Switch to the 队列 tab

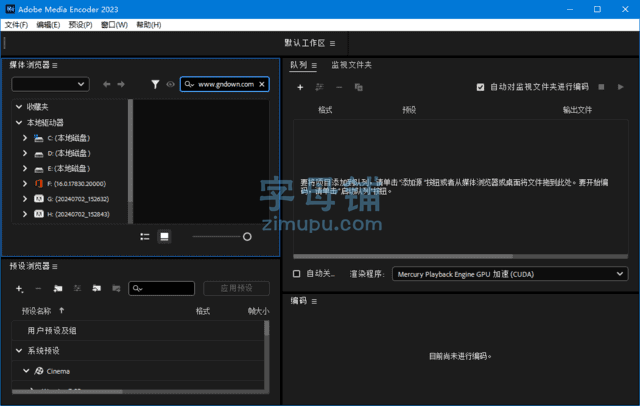pyautogui.click(x=298, y=65)
